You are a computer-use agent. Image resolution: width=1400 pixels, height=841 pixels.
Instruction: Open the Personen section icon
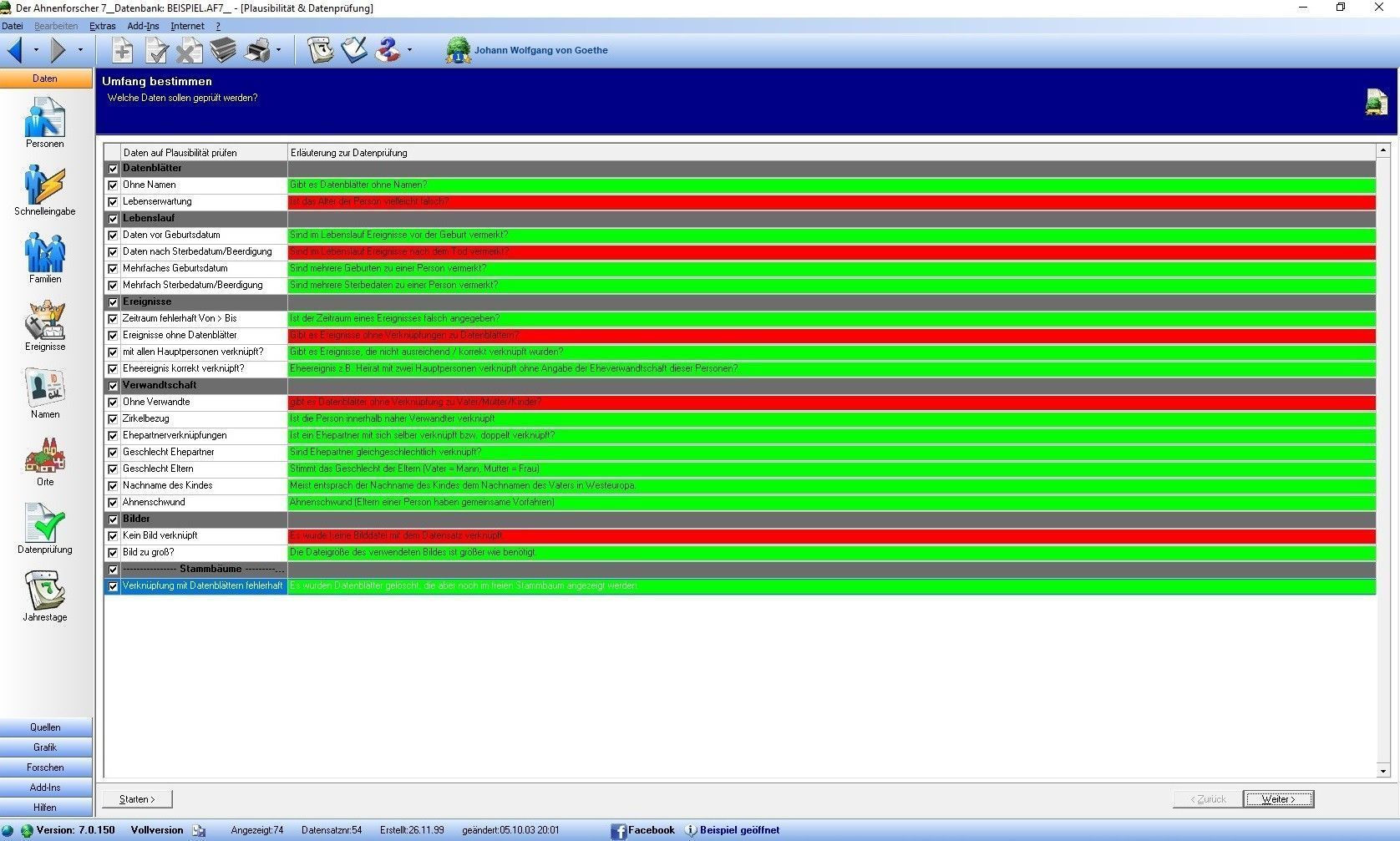point(44,118)
